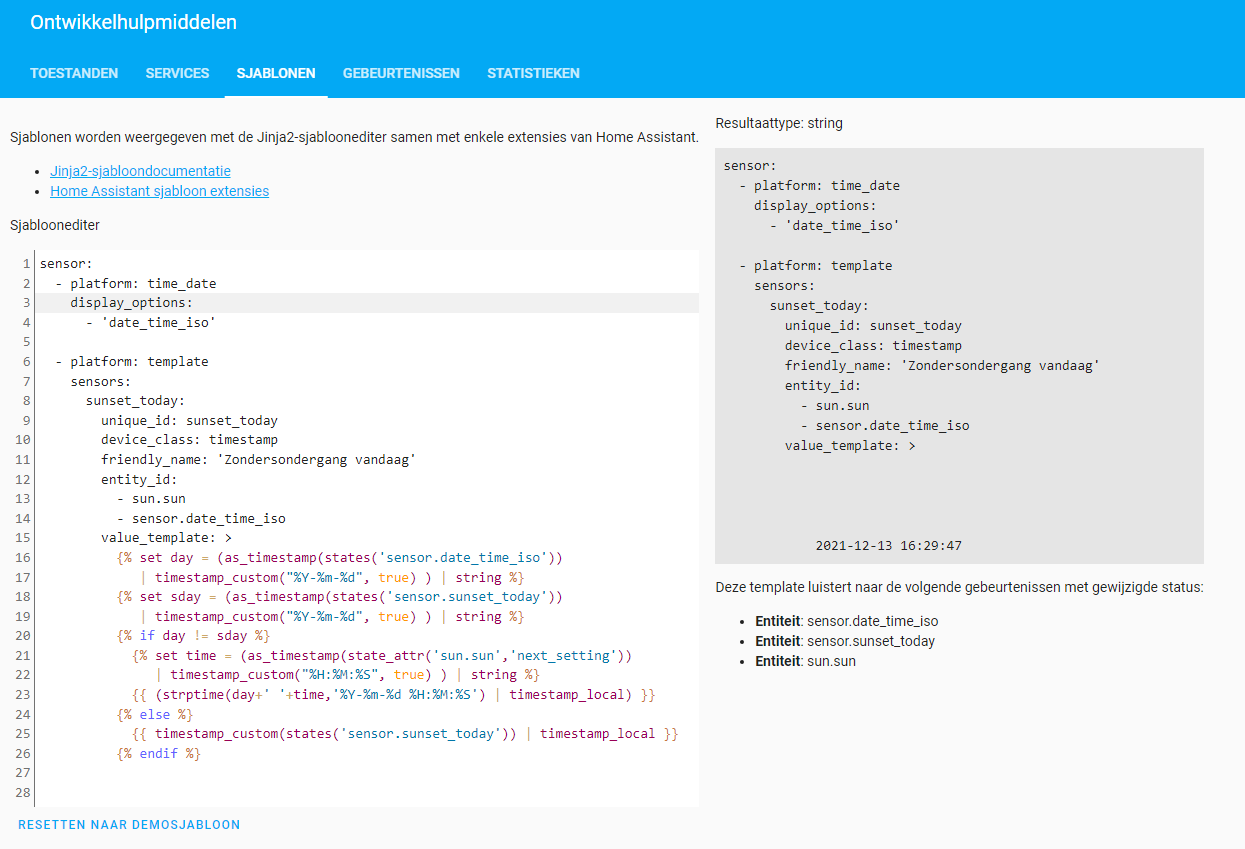
Task: Open the SERVICES tab
Action: point(177,73)
